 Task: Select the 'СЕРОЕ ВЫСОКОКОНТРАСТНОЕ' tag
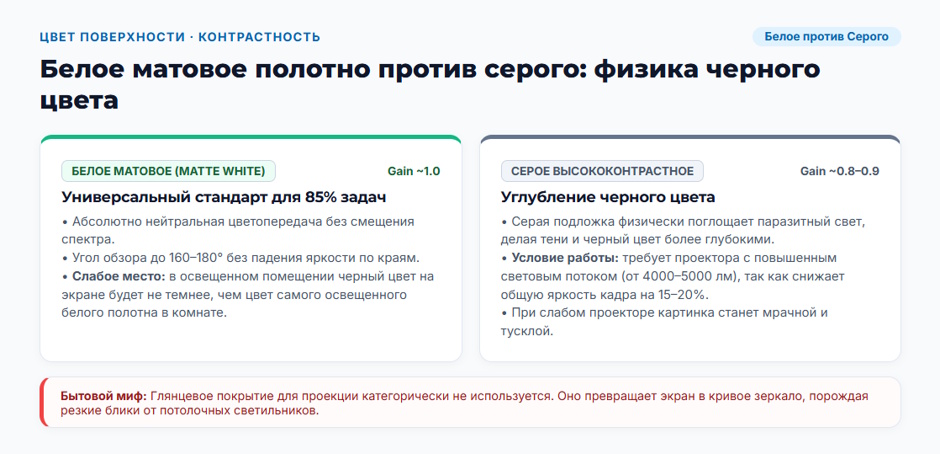[602, 171]
